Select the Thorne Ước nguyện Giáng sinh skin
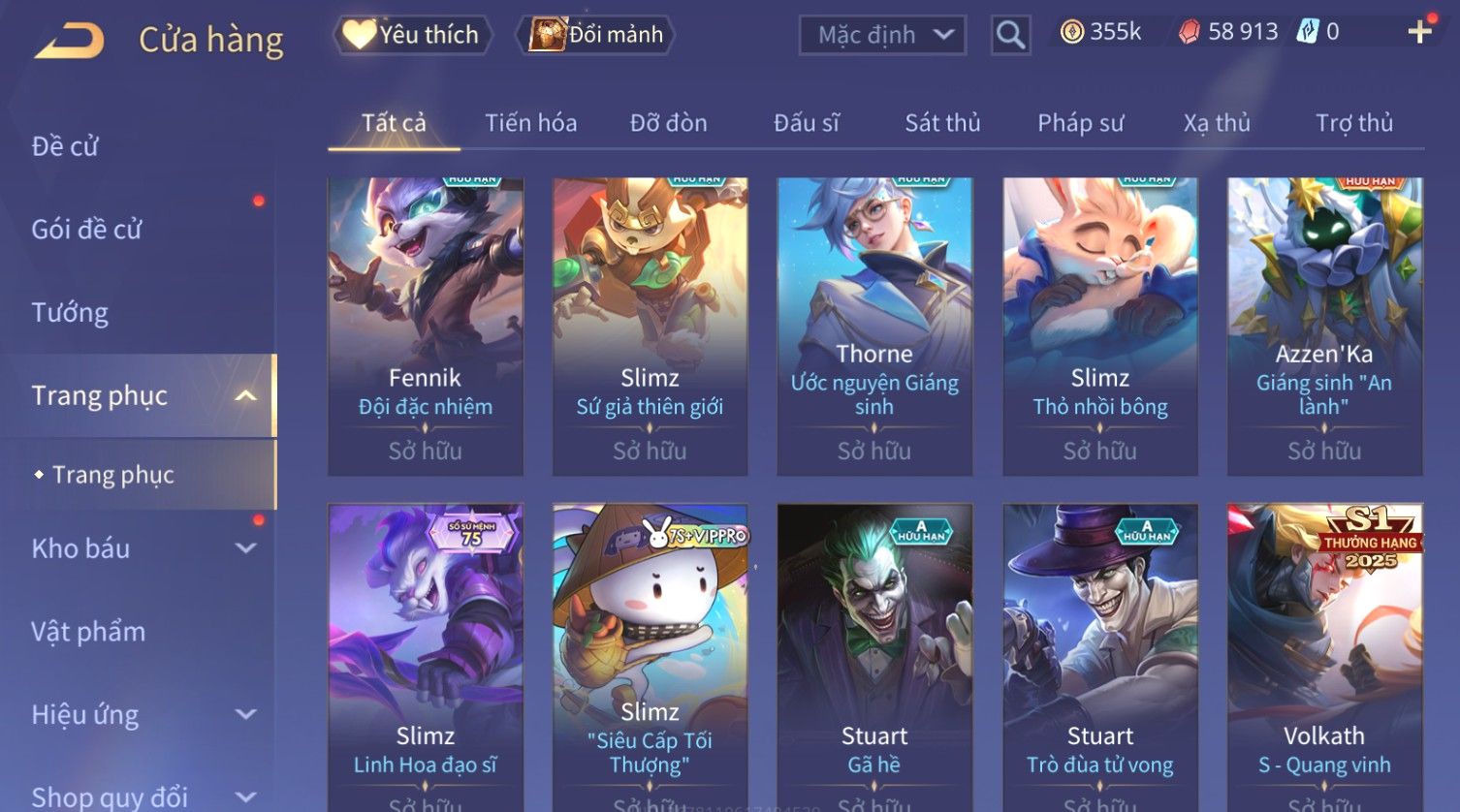Image resolution: width=1460 pixels, height=812 pixels. tap(874, 327)
